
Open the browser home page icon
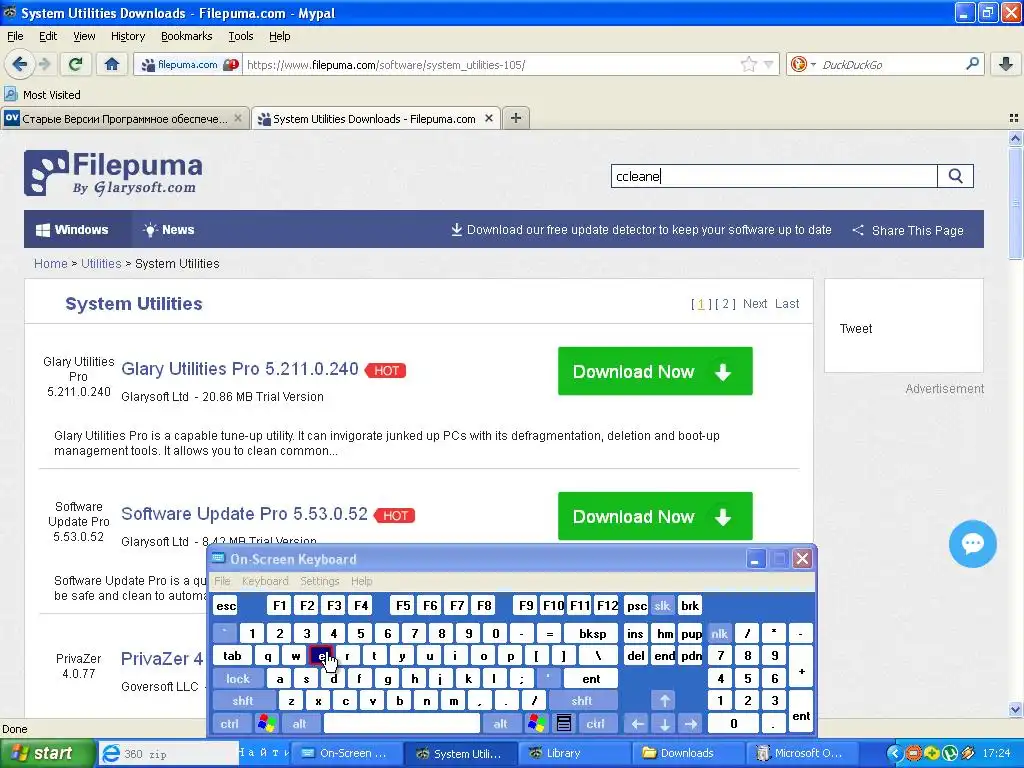(112, 64)
